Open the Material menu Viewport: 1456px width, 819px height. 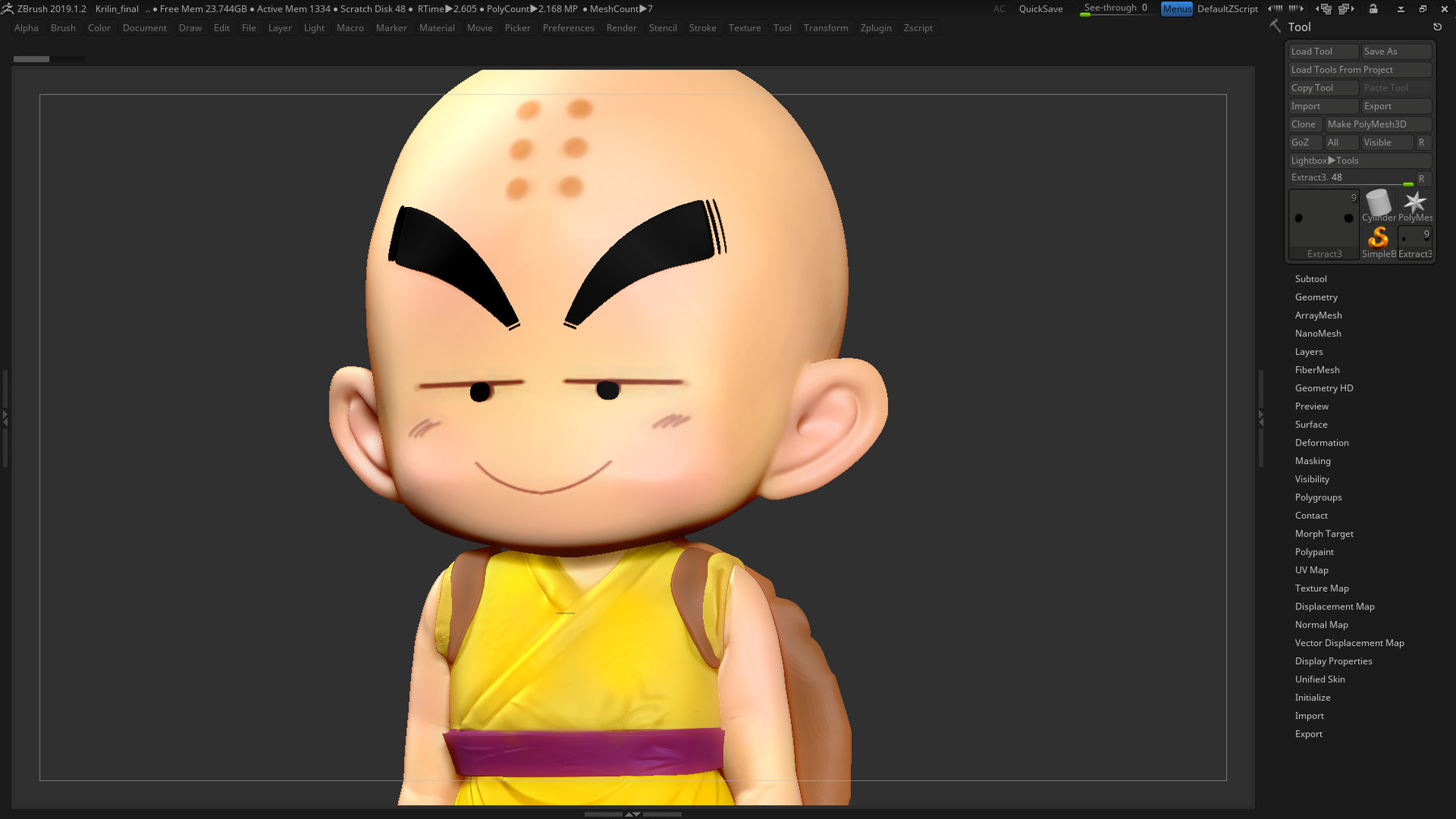pos(437,27)
